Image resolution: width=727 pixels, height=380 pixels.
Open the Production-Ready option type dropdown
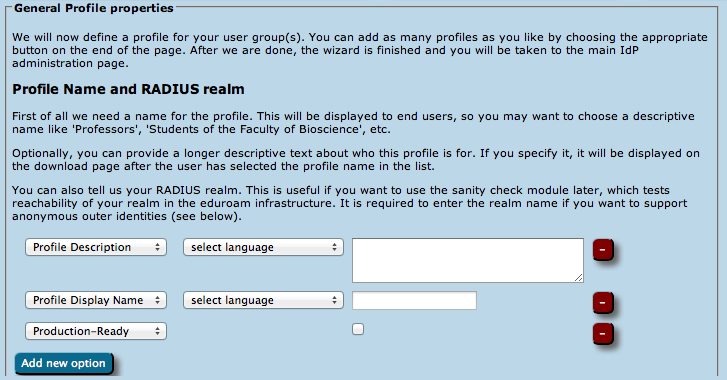tap(96, 331)
